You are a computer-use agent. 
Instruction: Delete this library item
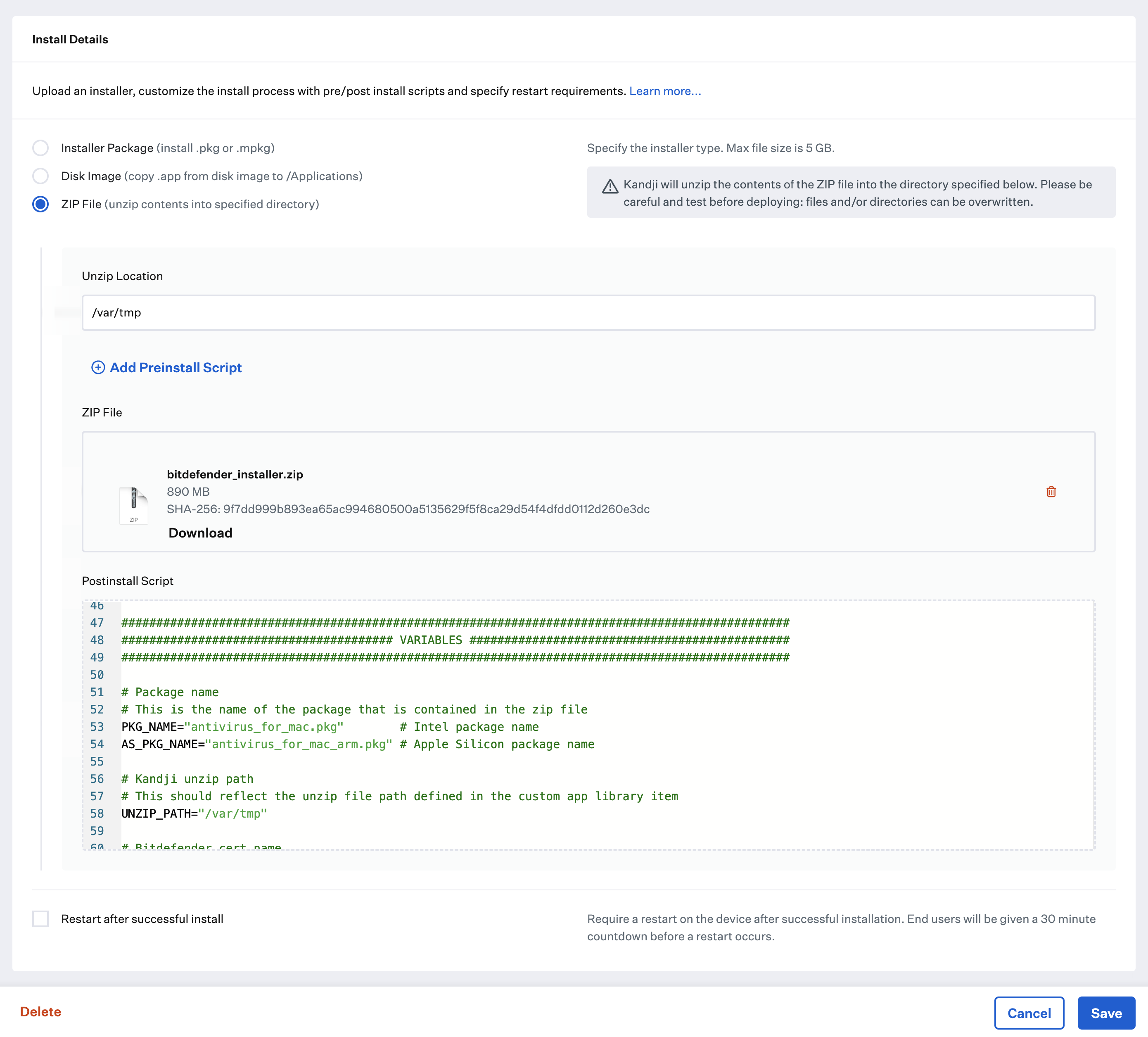point(40,1011)
